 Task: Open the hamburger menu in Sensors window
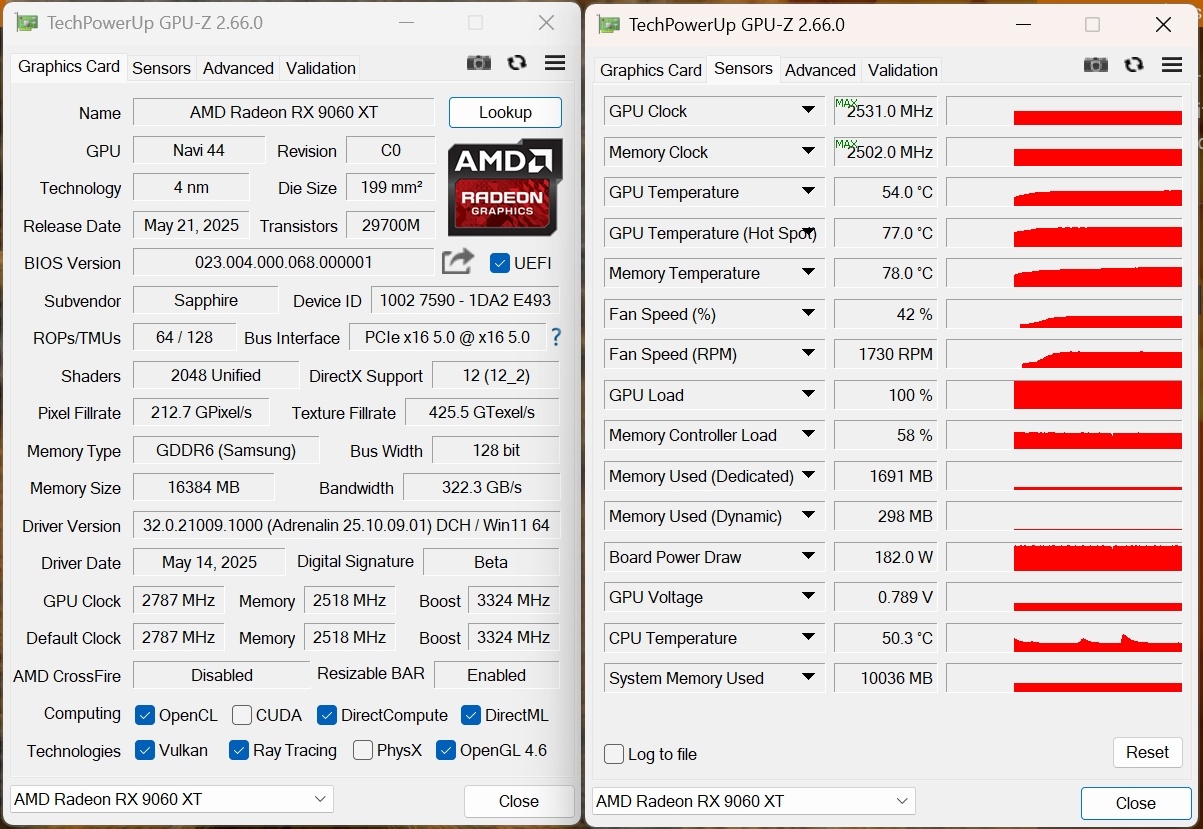coord(1172,65)
